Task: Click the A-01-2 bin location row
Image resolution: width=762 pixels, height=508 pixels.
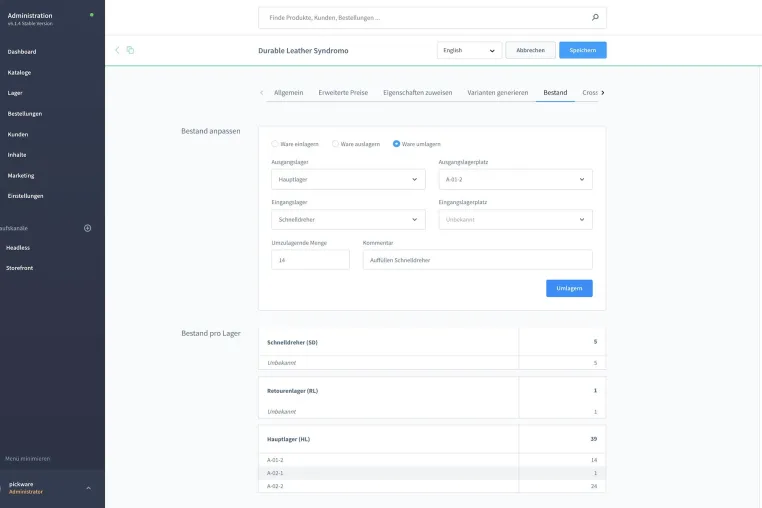Action: click(432, 460)
